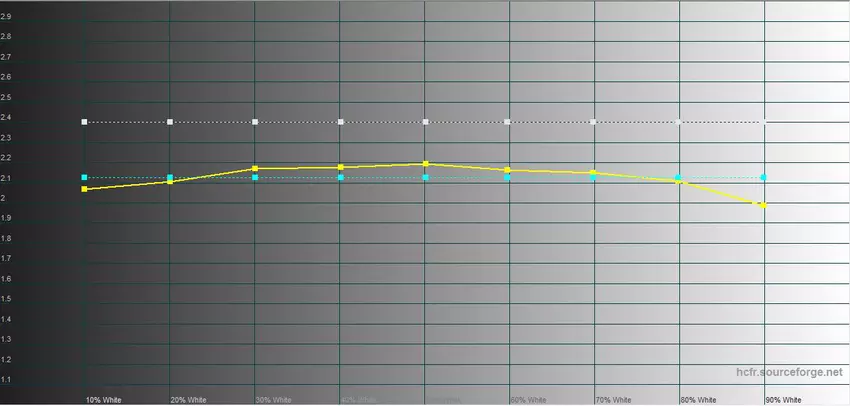The width and height of the screenshot is (850, 406).
Task: Click the "10% White" x-axis label
Action: coord(104,399)
